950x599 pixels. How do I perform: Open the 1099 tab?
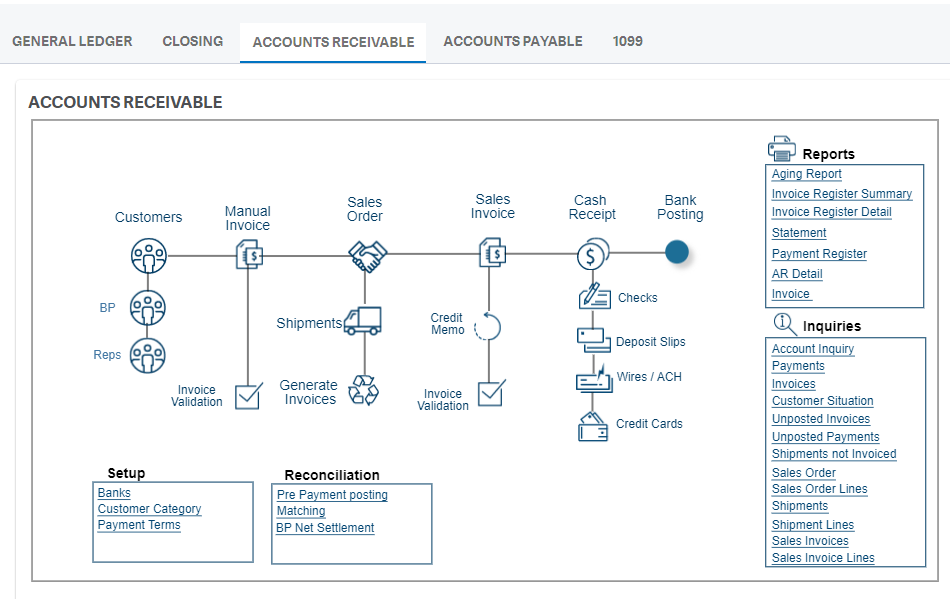click(x=628, y=41)
